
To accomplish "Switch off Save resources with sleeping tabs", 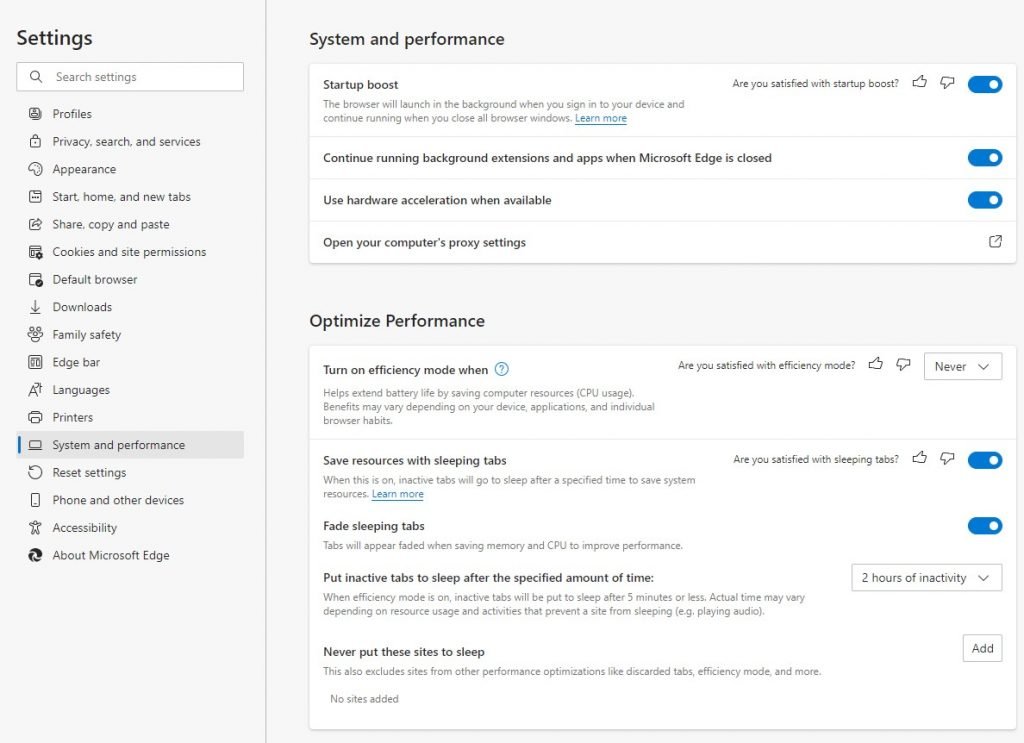I will [x=985, y=460].
